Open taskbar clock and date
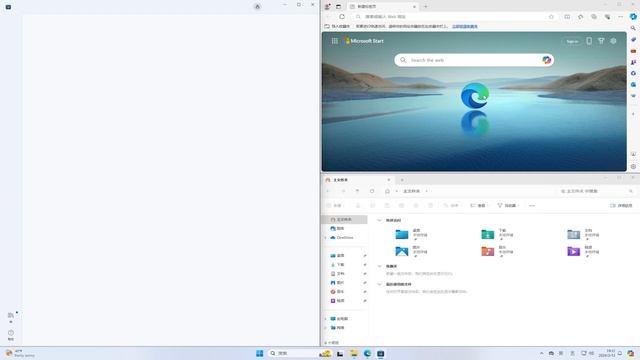 [607, 353]
